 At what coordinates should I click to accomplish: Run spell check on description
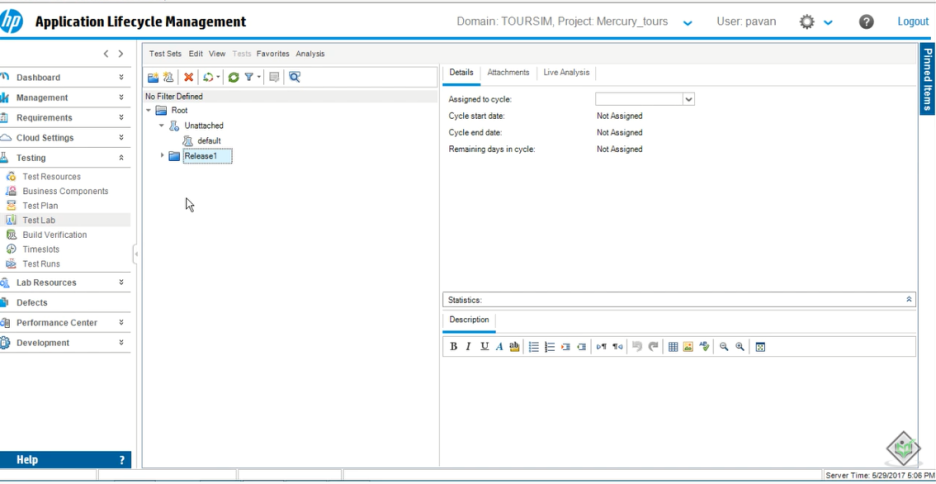[x=704, y=347]
